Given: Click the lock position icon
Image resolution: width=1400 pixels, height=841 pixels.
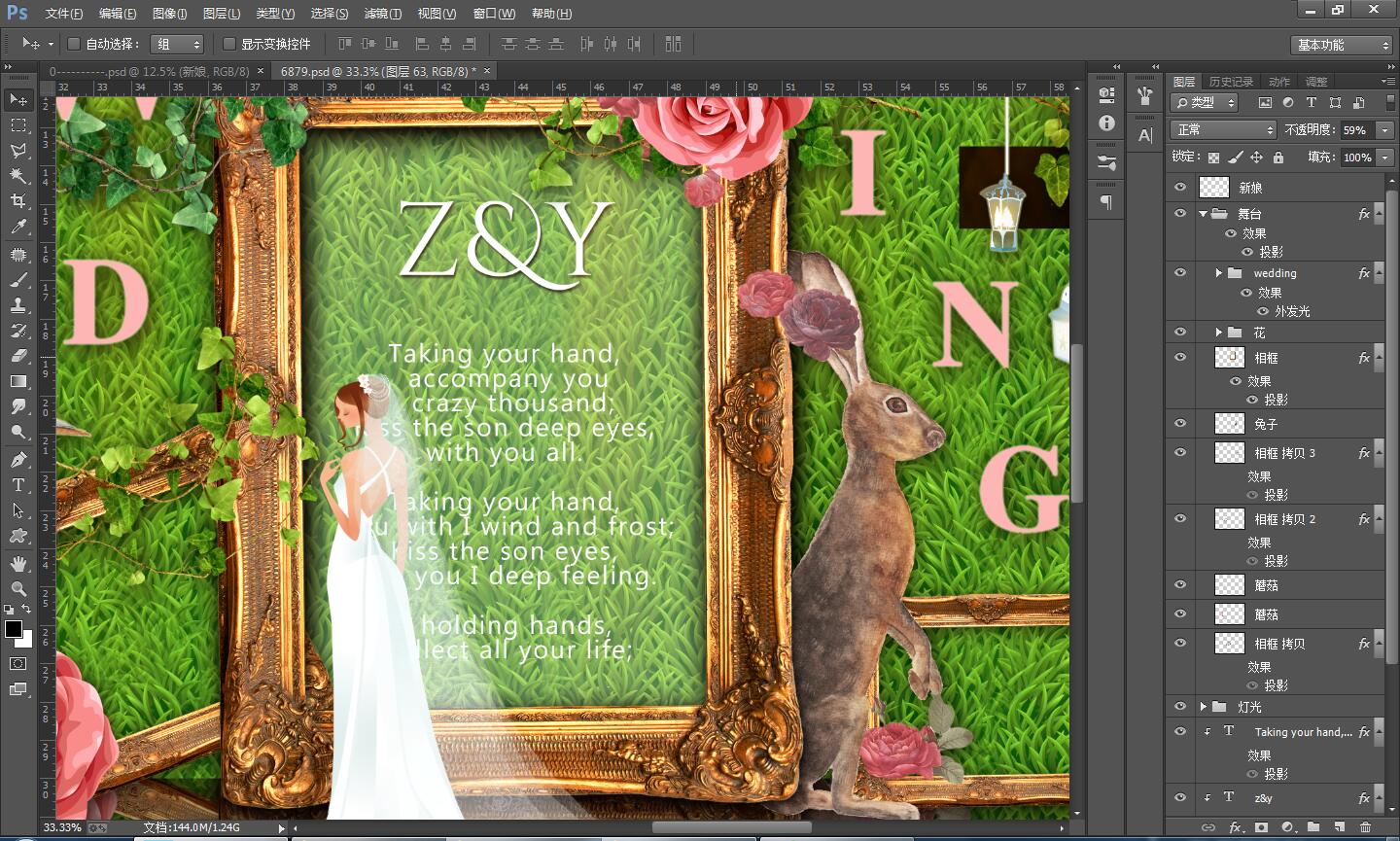Looking at the screenshot, I should pos(1256,158).
